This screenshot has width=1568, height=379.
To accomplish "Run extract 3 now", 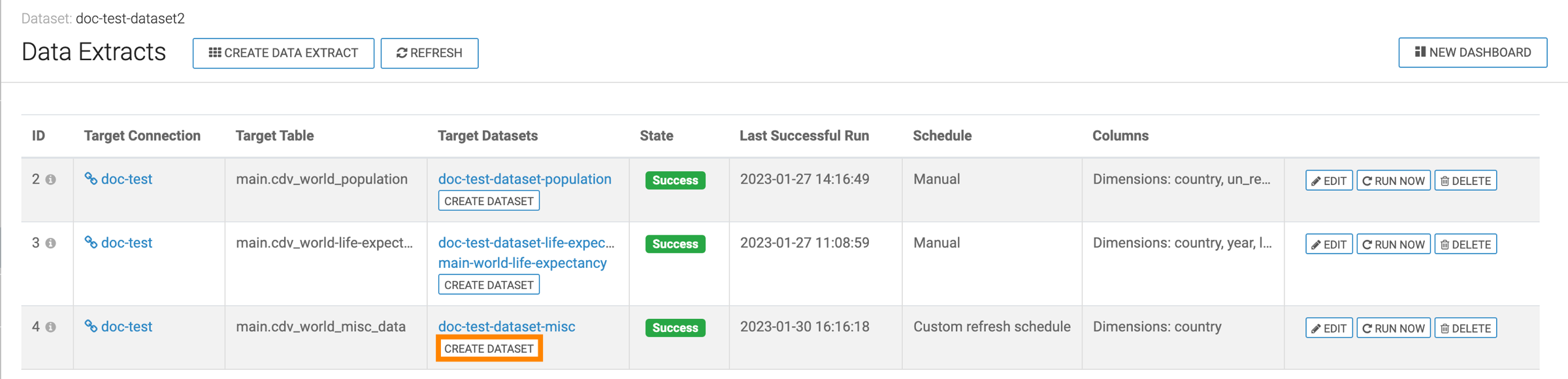I will tap(1394, 244).
